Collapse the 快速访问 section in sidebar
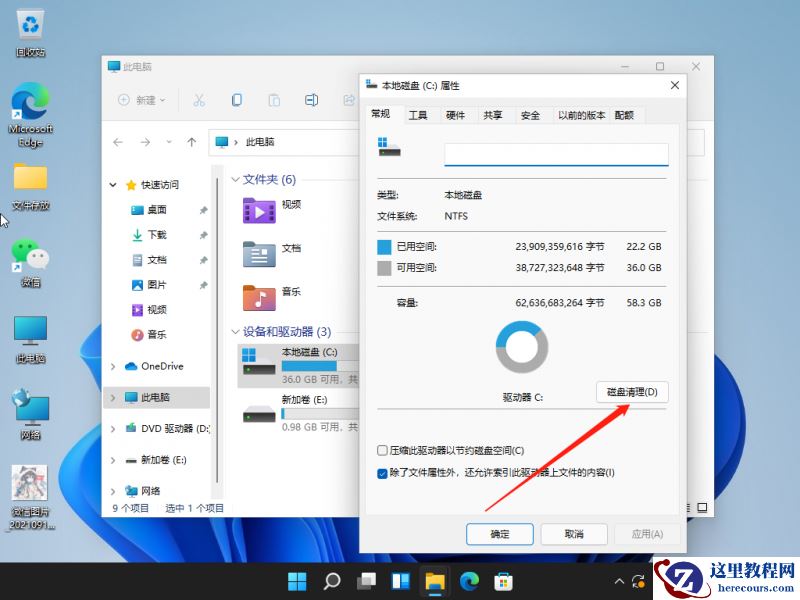Viewport: 800px width, 600px height. pos(112,183)
